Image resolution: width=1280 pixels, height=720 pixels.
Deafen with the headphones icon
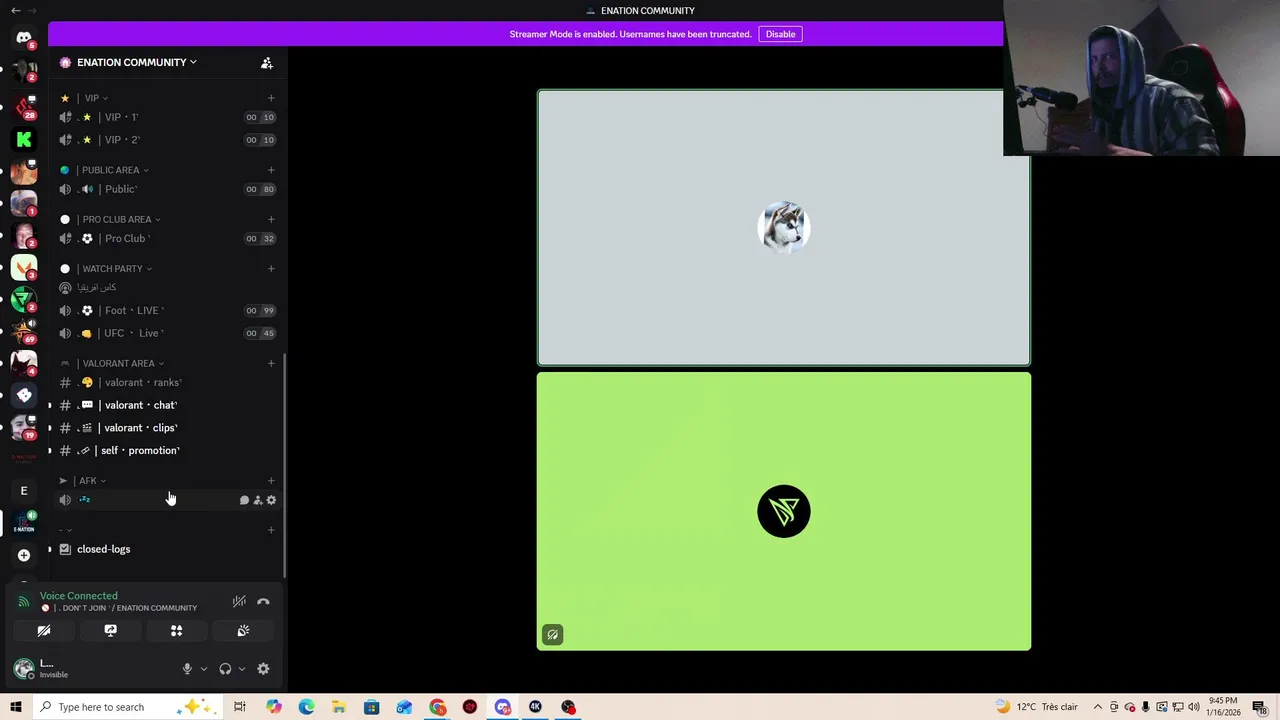coord(225,669)
